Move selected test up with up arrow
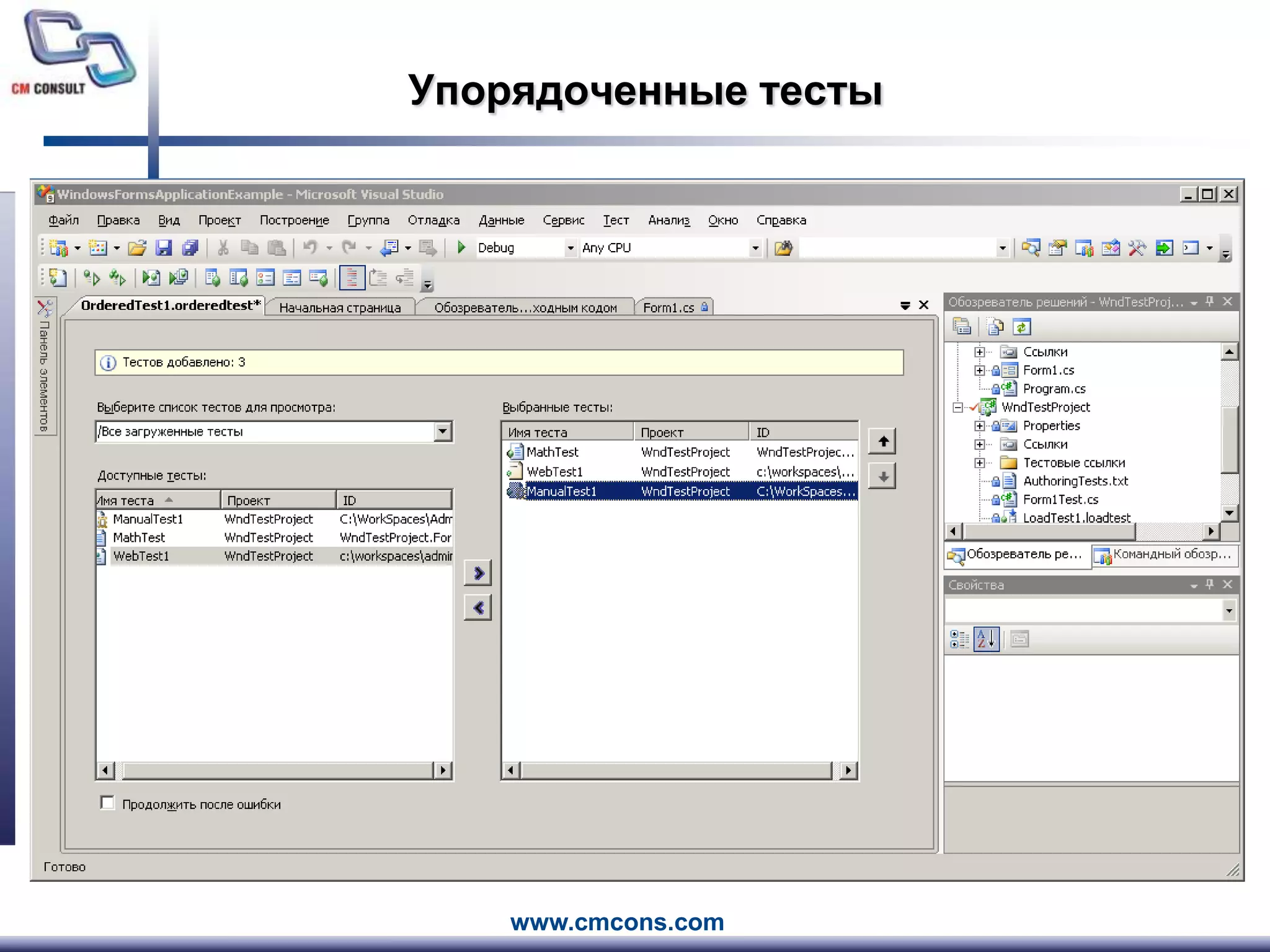The width and height of the screenshot is (1270, 952). click(882, 441)
